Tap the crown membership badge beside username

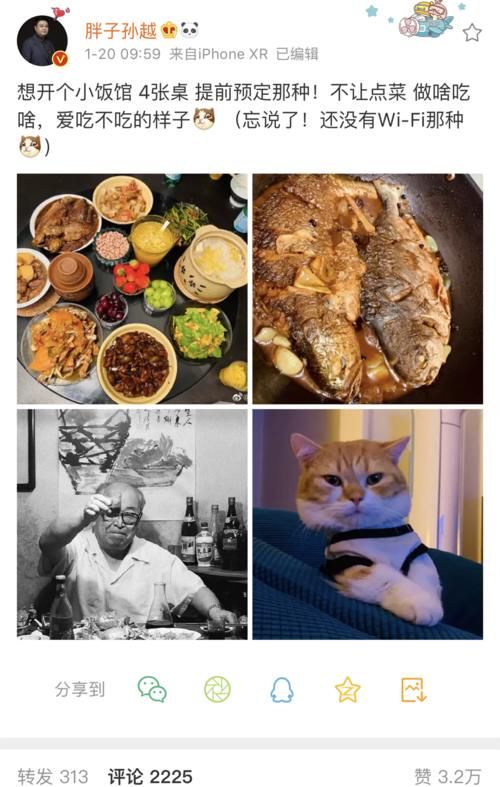(169, 31)
